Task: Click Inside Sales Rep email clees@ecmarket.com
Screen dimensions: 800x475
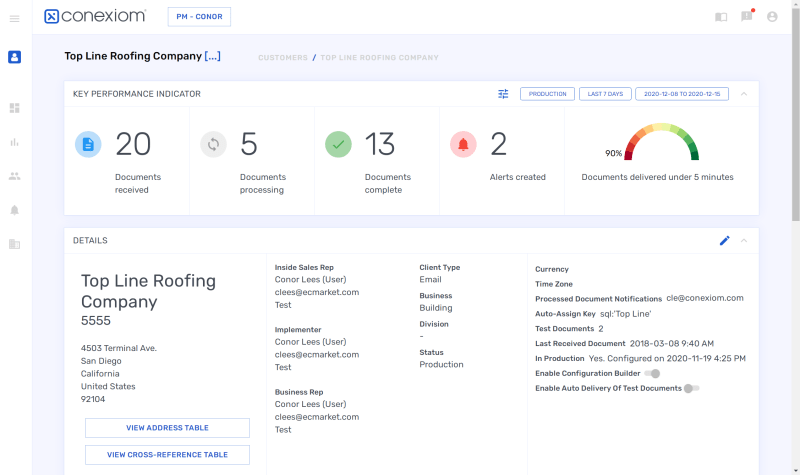Action: pyautogui.click(x=317, y=292)
